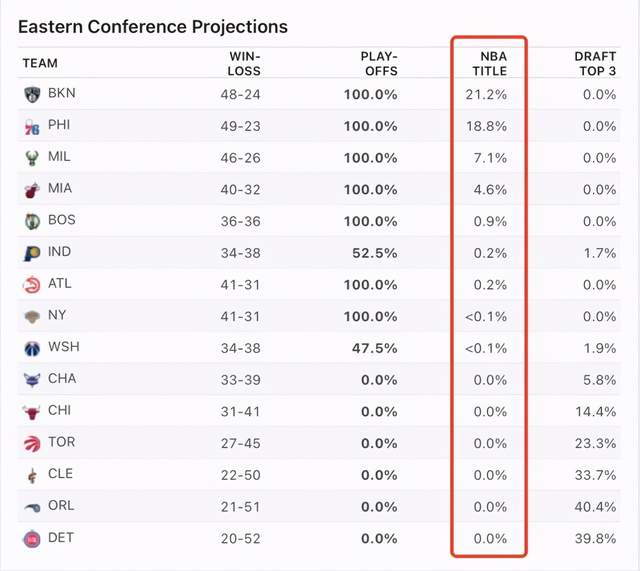The image size is (640, 571).
Task: Click the Chicago Bulls logo icon
Action: 30,411
